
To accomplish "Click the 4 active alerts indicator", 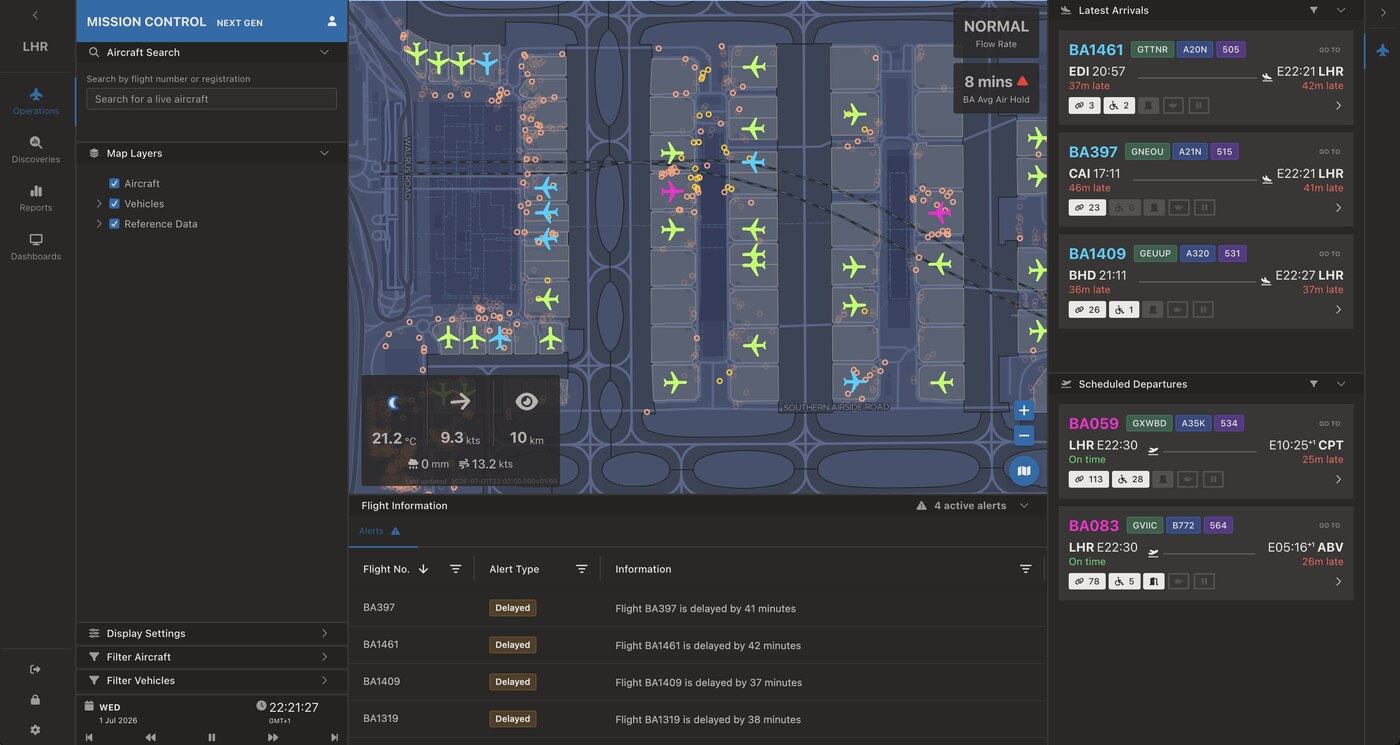I will coord(961,506).
